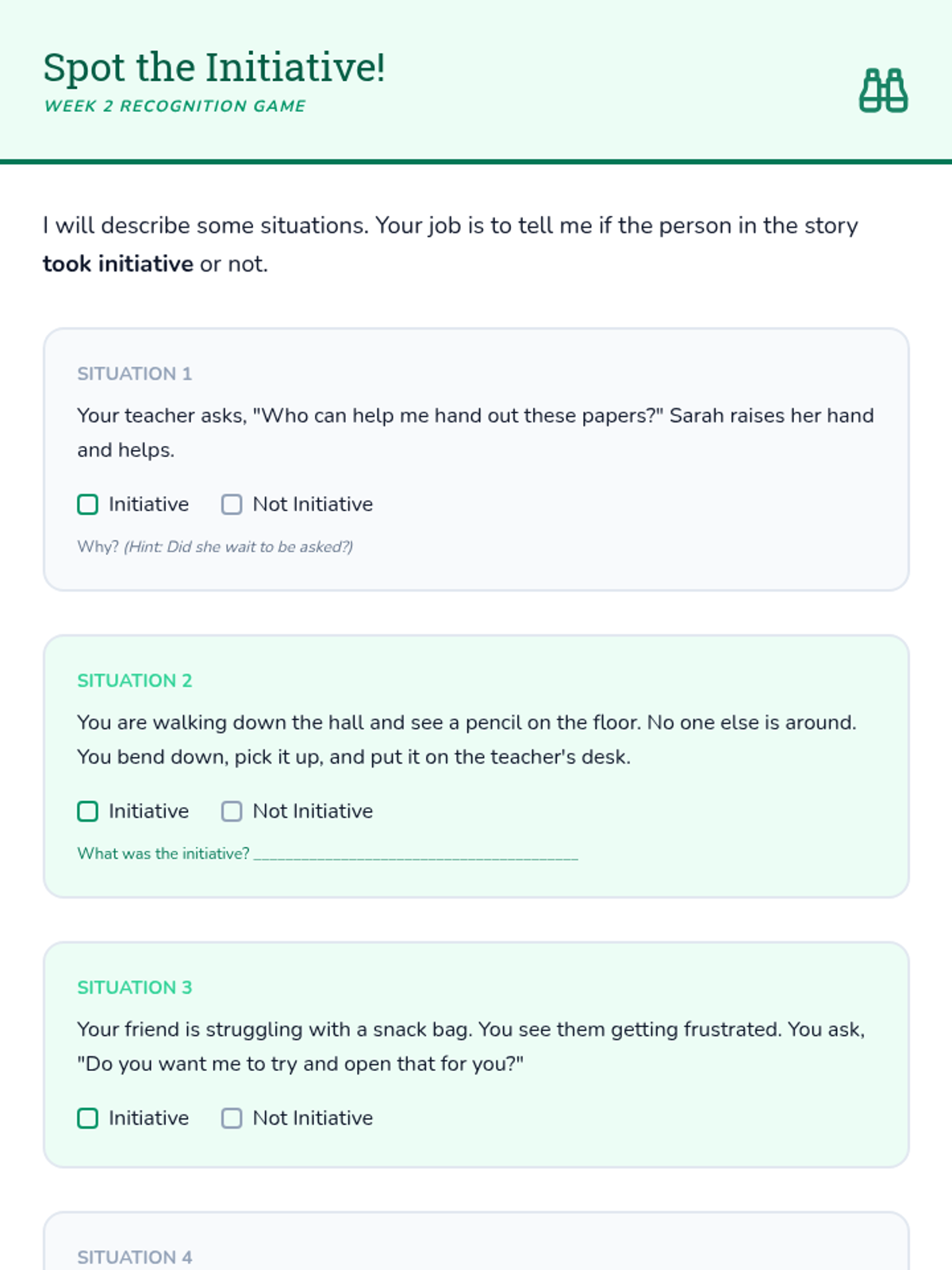Screen dimensions: 952x1270
Task: Click the 'What was the initiative?' answer line
Action: tap(416, 855)
